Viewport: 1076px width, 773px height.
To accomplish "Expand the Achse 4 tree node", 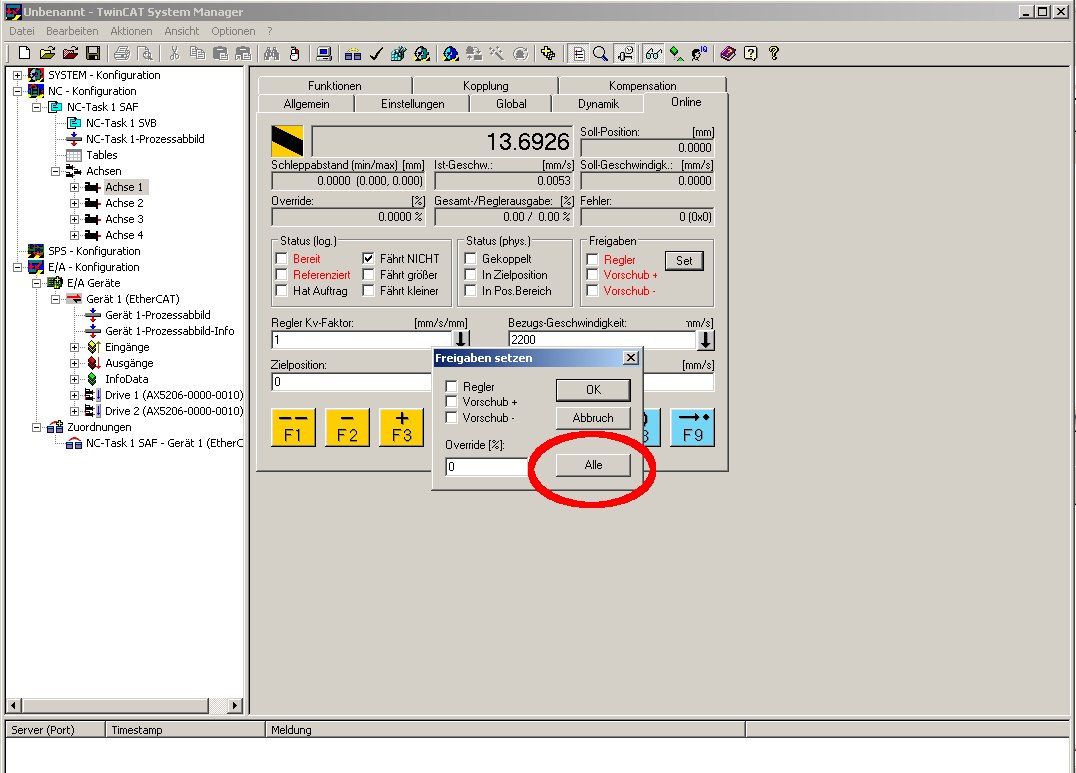I will point(74,235).
